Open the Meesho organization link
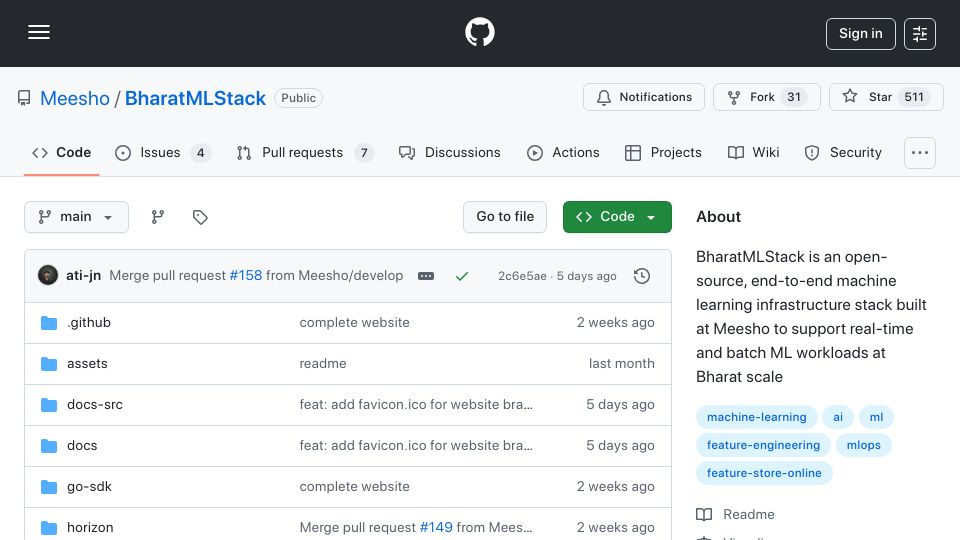Viewport: 960px width, 540px height. [75, 98]
